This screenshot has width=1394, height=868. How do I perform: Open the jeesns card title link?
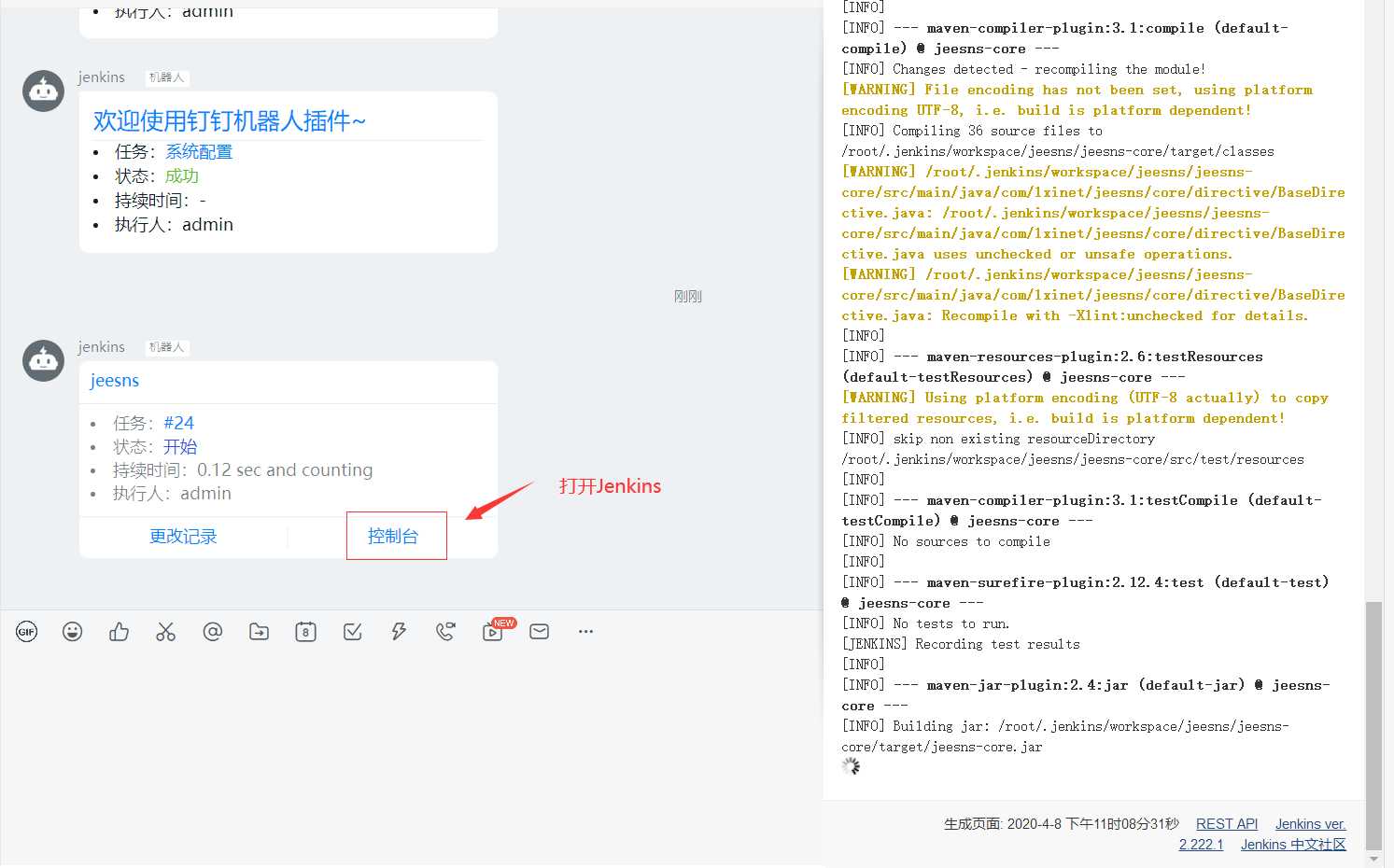pos(115,381)
